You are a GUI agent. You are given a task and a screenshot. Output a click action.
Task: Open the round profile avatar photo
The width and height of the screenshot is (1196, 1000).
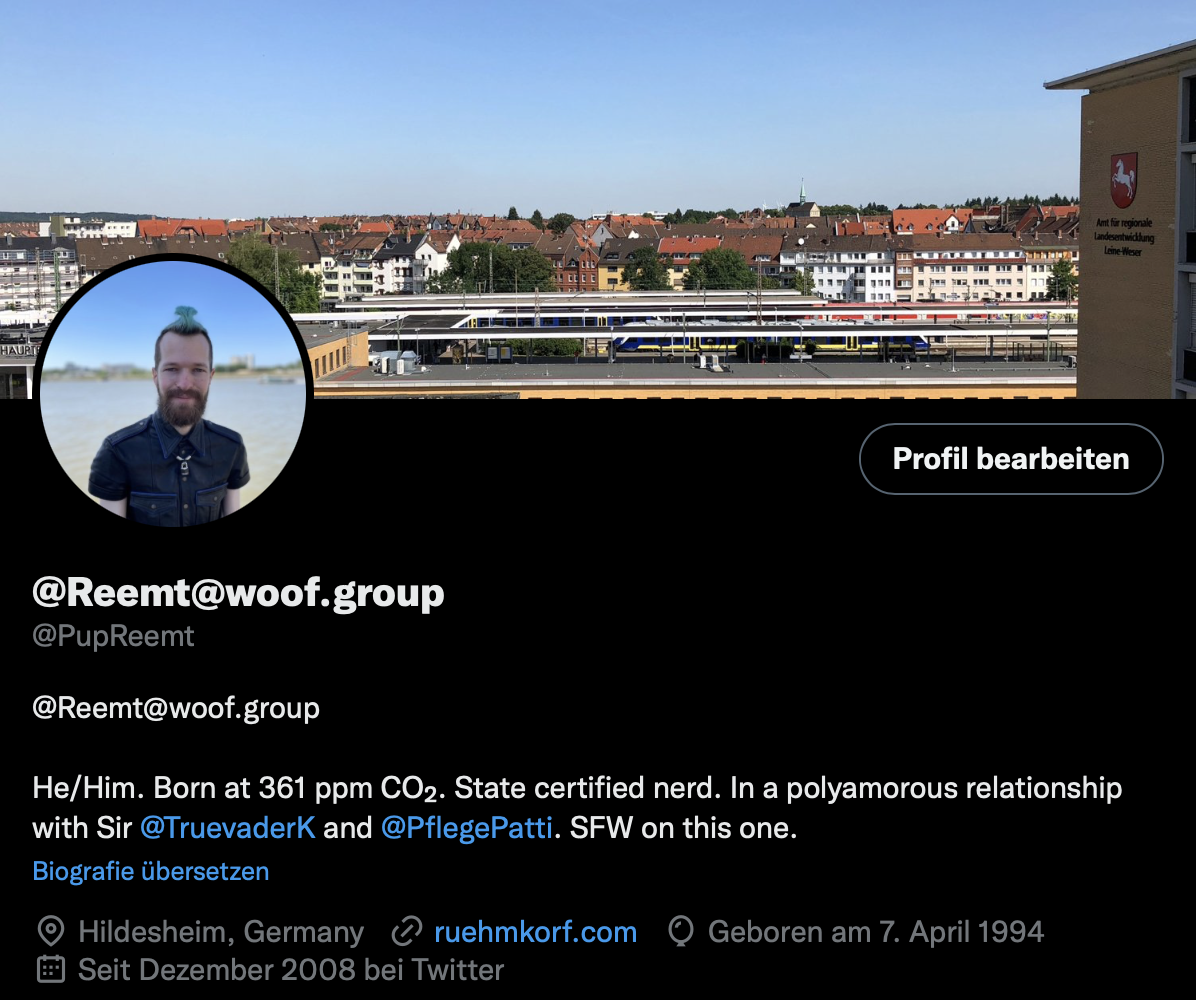[172, 393]
